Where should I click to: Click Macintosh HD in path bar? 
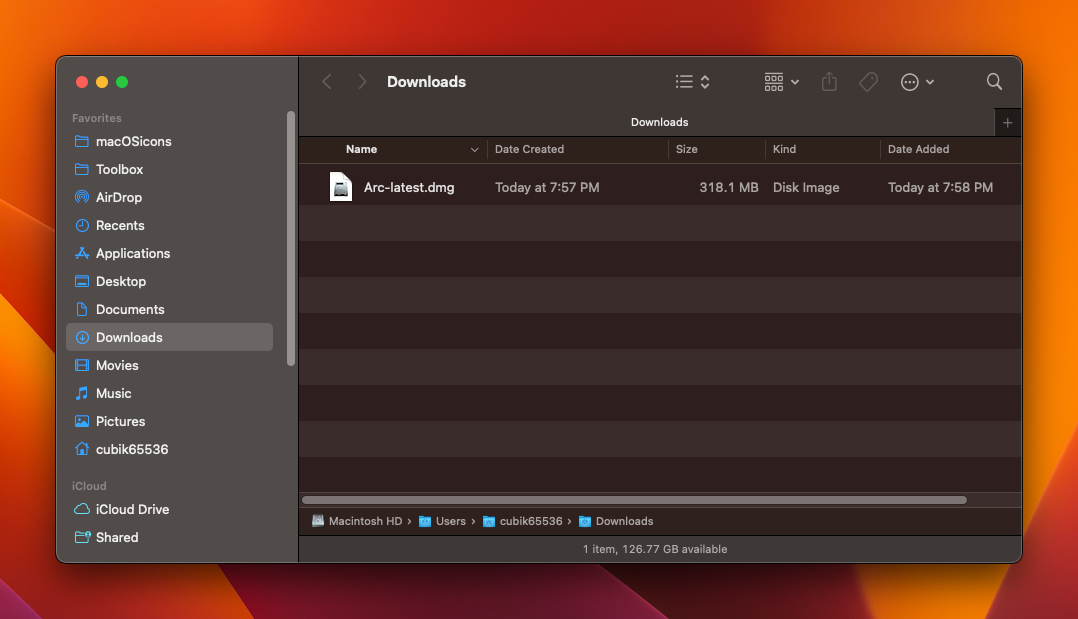[x=357, y=521]
